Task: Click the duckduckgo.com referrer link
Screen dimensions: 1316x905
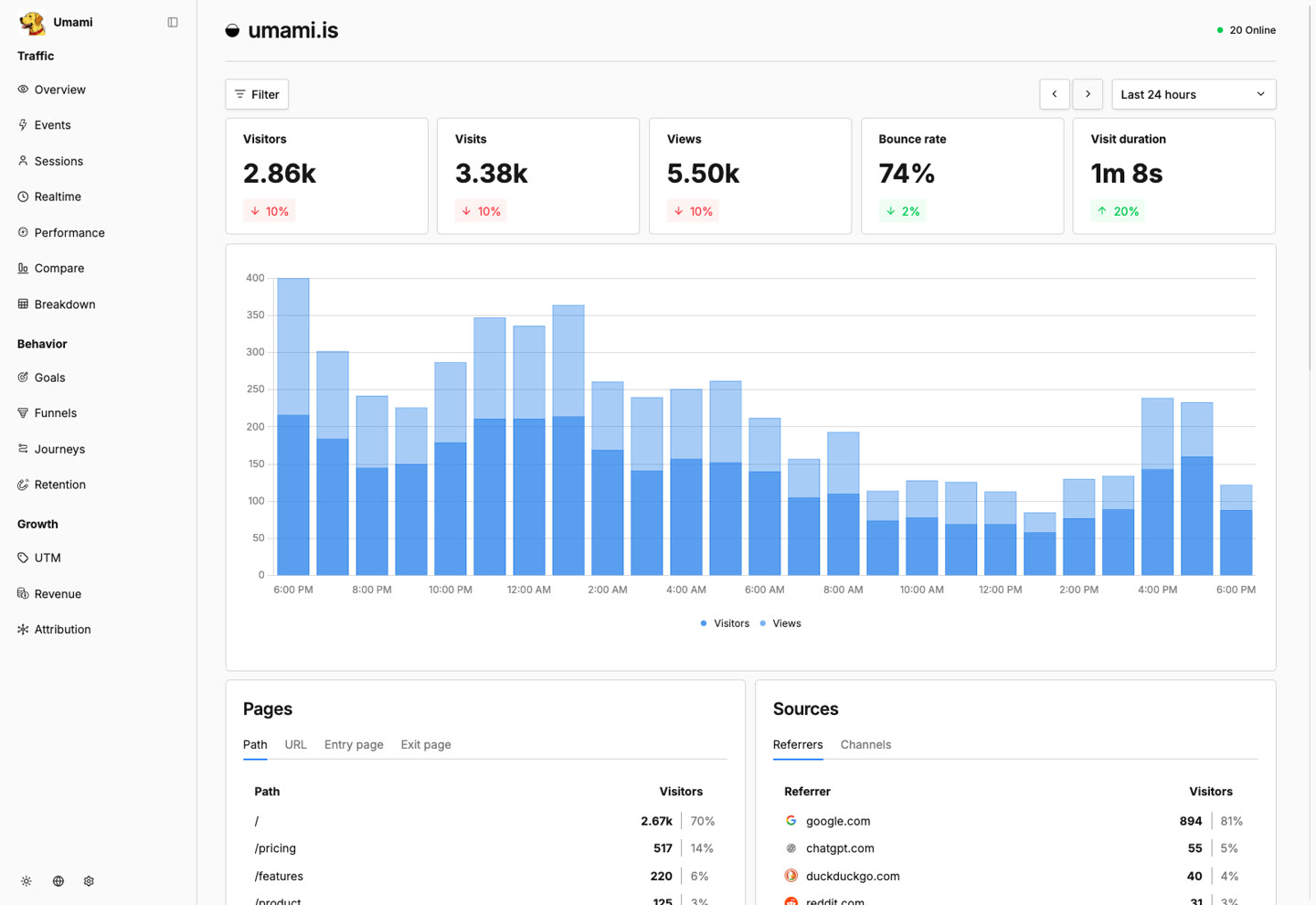Action: [853, 876]
